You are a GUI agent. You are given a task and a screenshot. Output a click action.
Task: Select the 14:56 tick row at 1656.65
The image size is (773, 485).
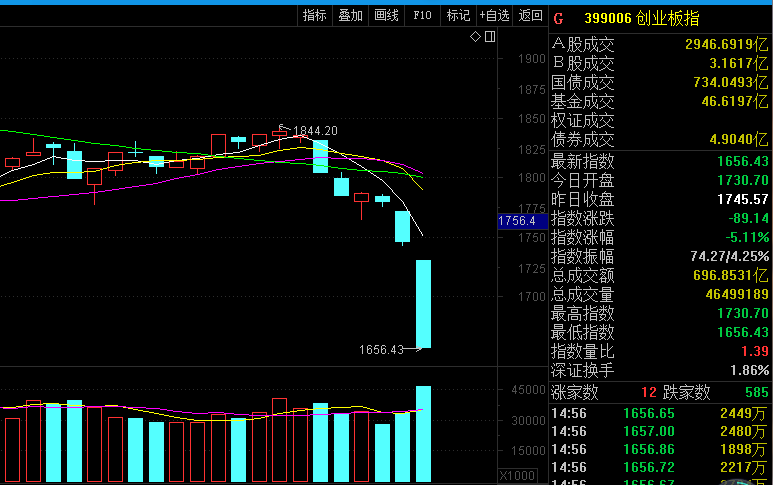[x=660, y=413]
